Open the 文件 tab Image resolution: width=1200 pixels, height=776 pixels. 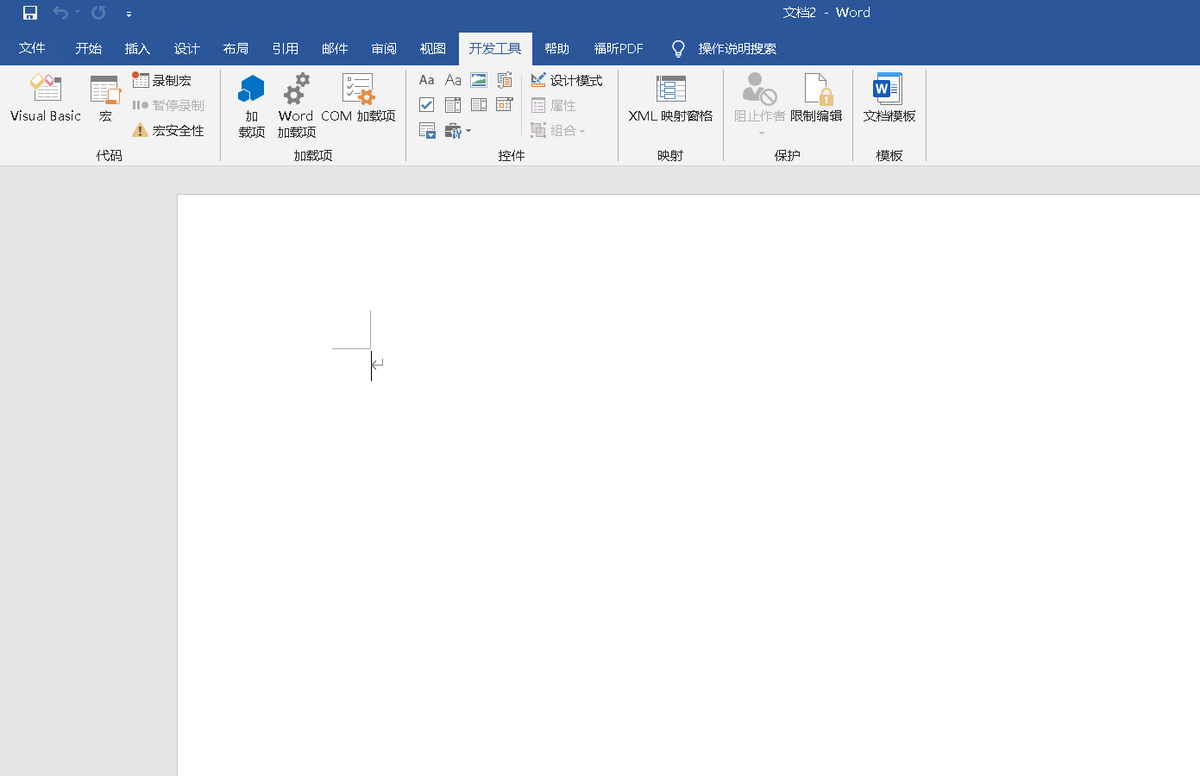coord(32,48)
